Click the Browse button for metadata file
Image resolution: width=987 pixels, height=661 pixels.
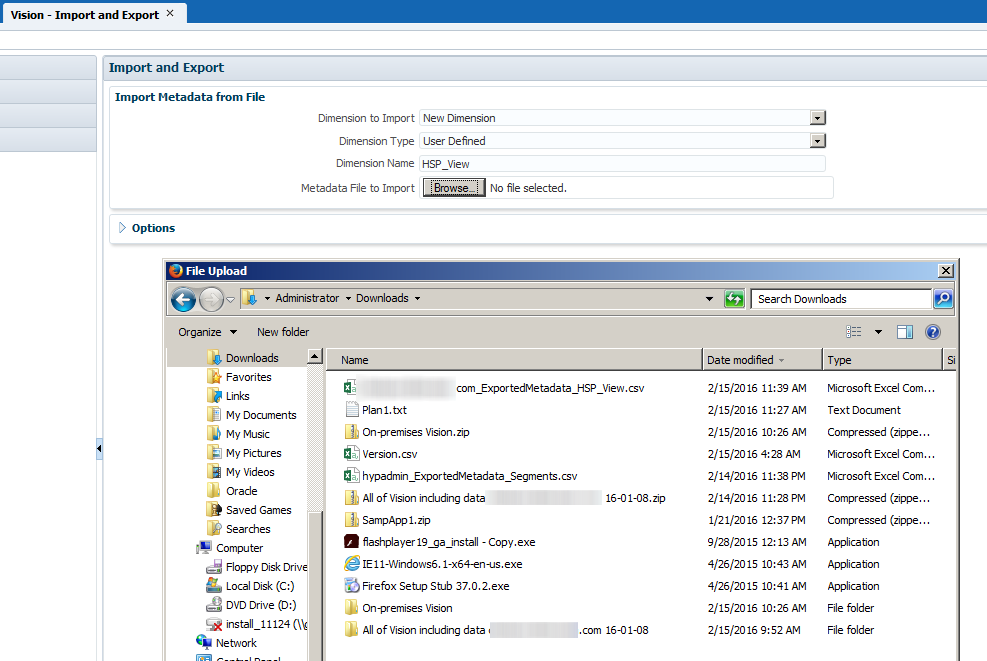click(x=454, y=188)
